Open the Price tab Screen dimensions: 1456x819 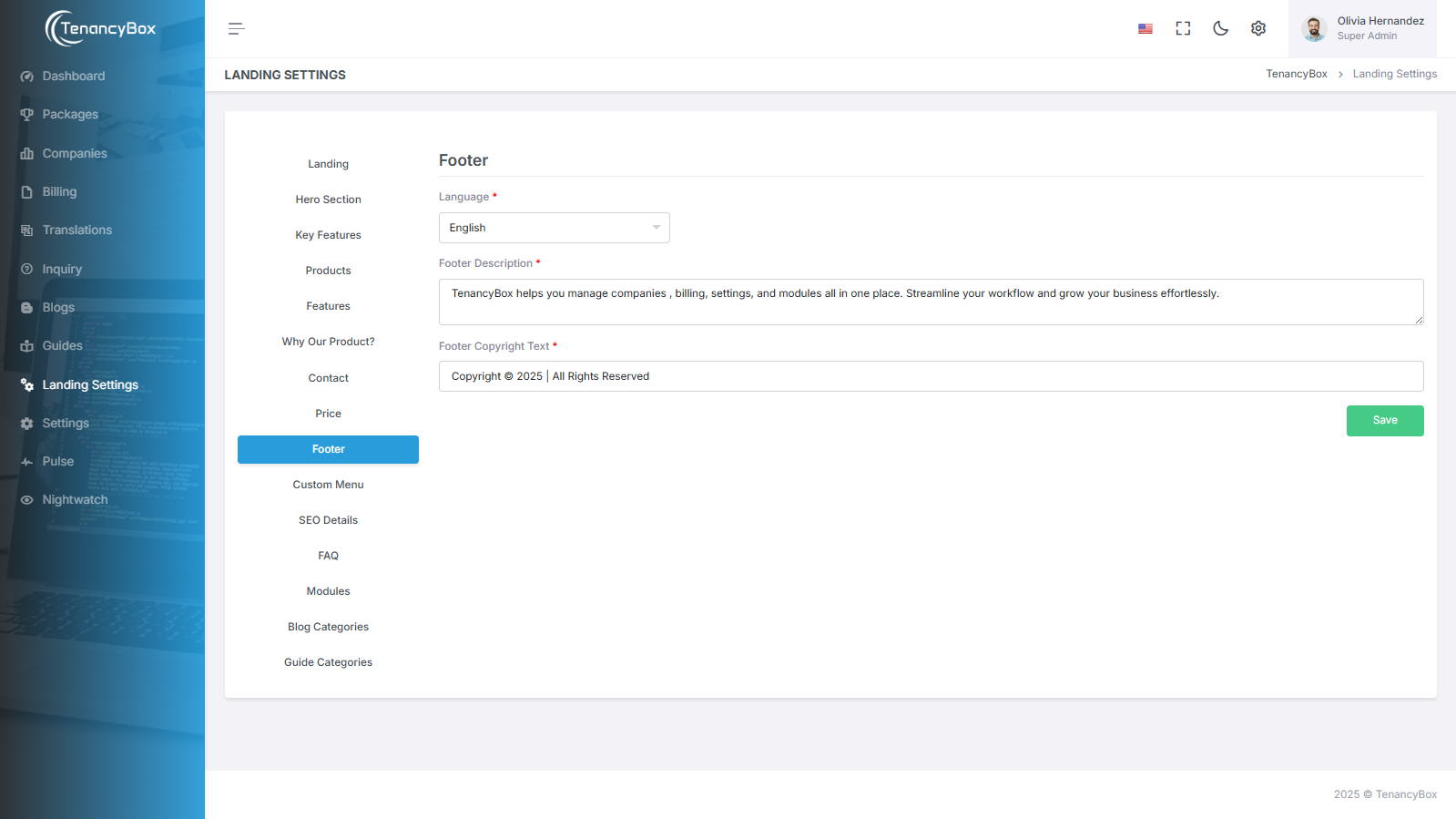(328, 414)
